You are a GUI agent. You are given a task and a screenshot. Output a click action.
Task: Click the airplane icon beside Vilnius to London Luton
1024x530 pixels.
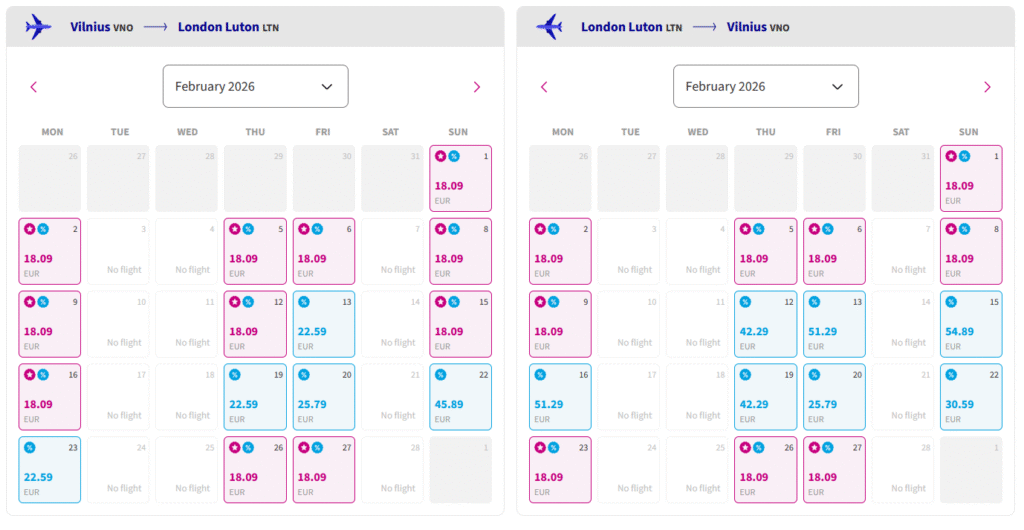coord(39,27)
